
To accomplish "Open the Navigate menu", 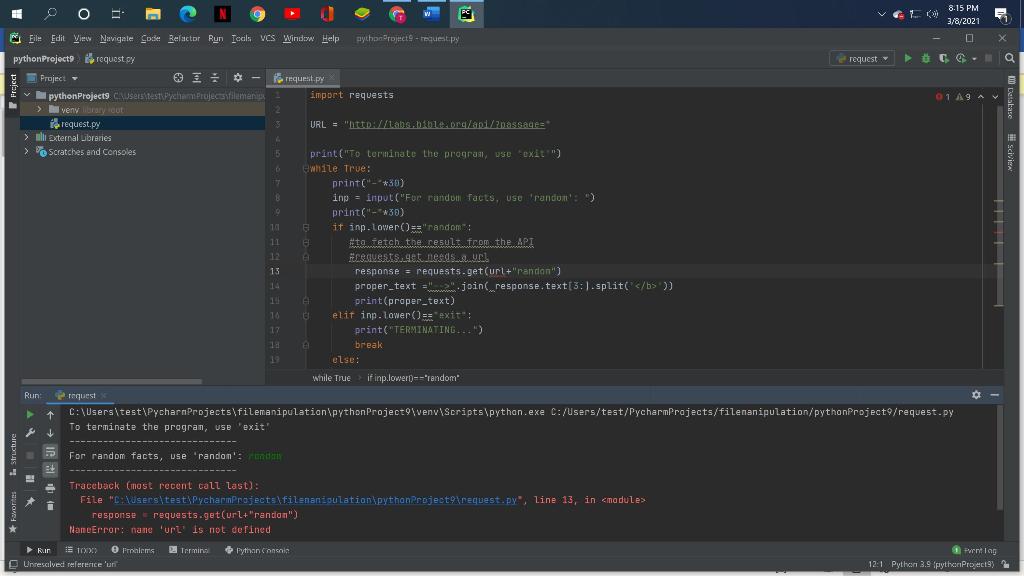I will [x=116, y=39].
